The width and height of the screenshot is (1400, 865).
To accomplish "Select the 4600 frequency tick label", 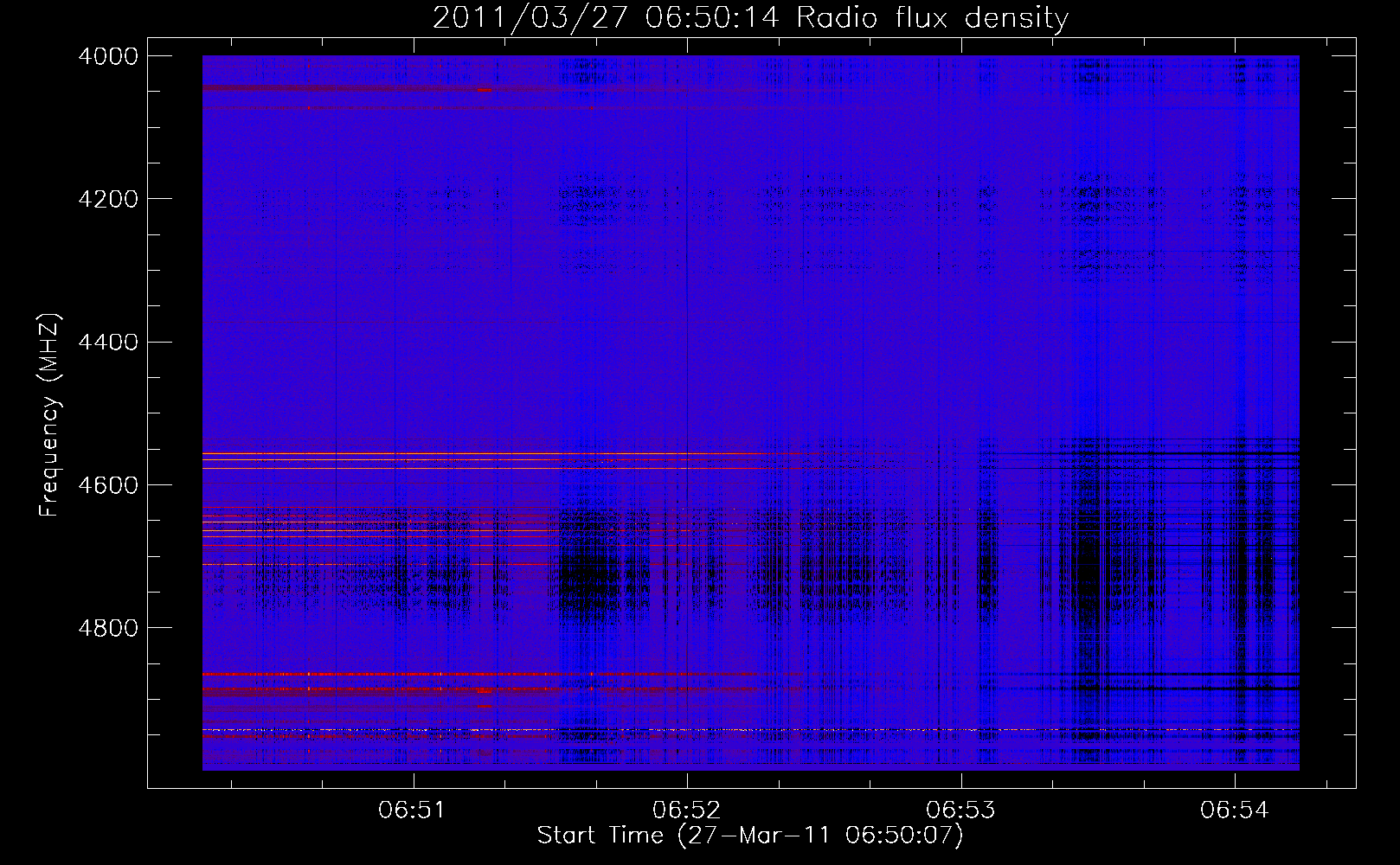I will pos(108,485).
